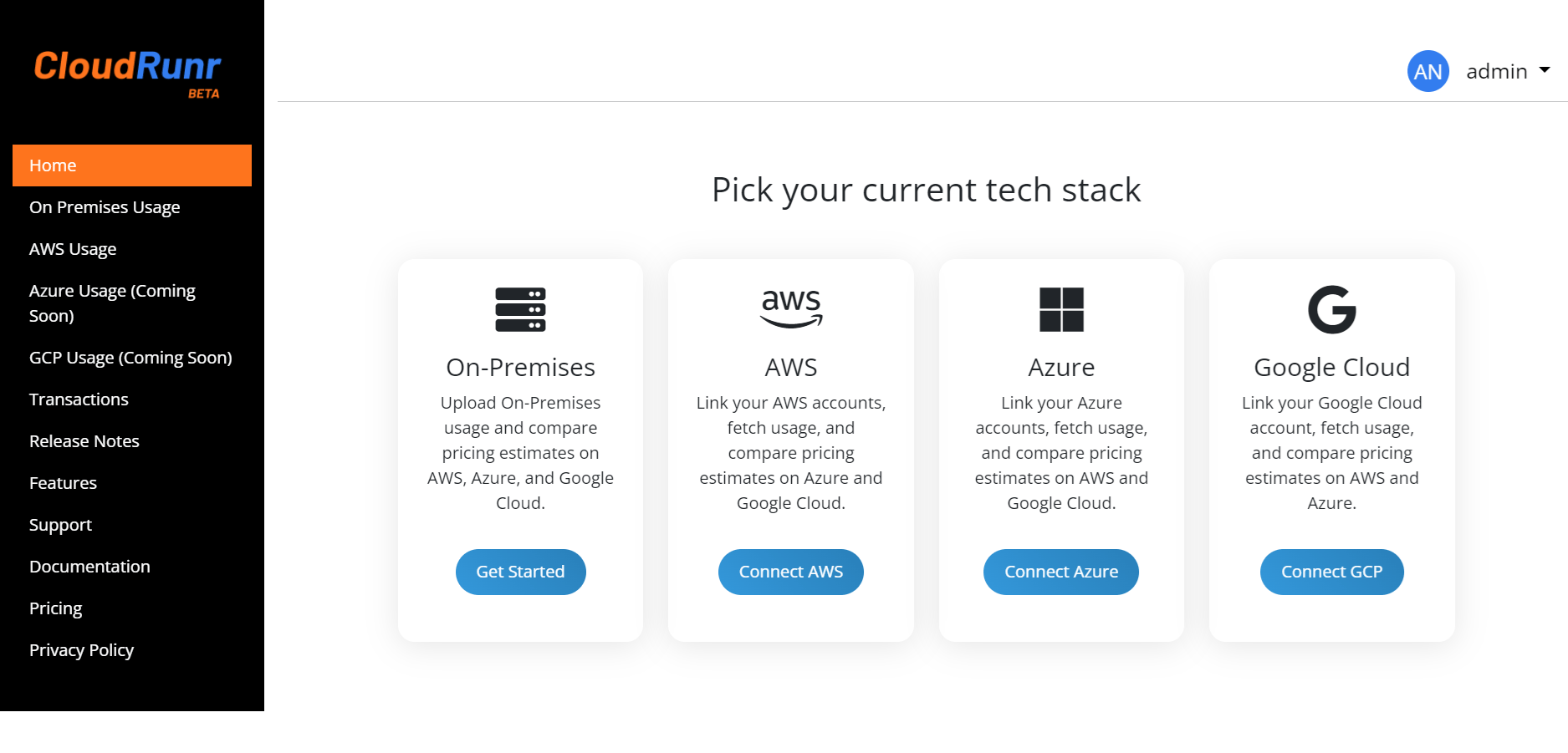The width and height of the screenshot is (1568, 753).
Task: Click the Google Cloud G icon
Action: [1331, 309]
